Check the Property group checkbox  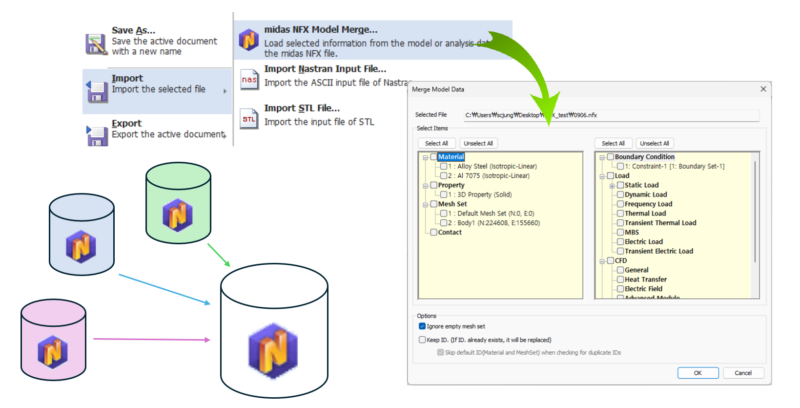click(434, 185)
